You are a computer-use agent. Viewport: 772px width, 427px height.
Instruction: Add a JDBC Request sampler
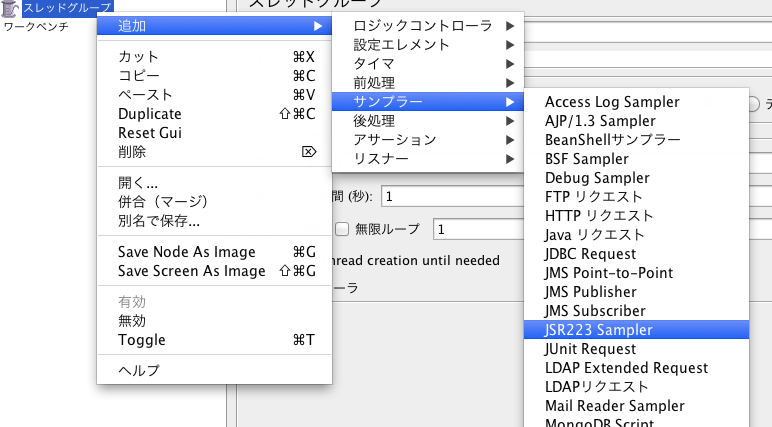[637, 254]
